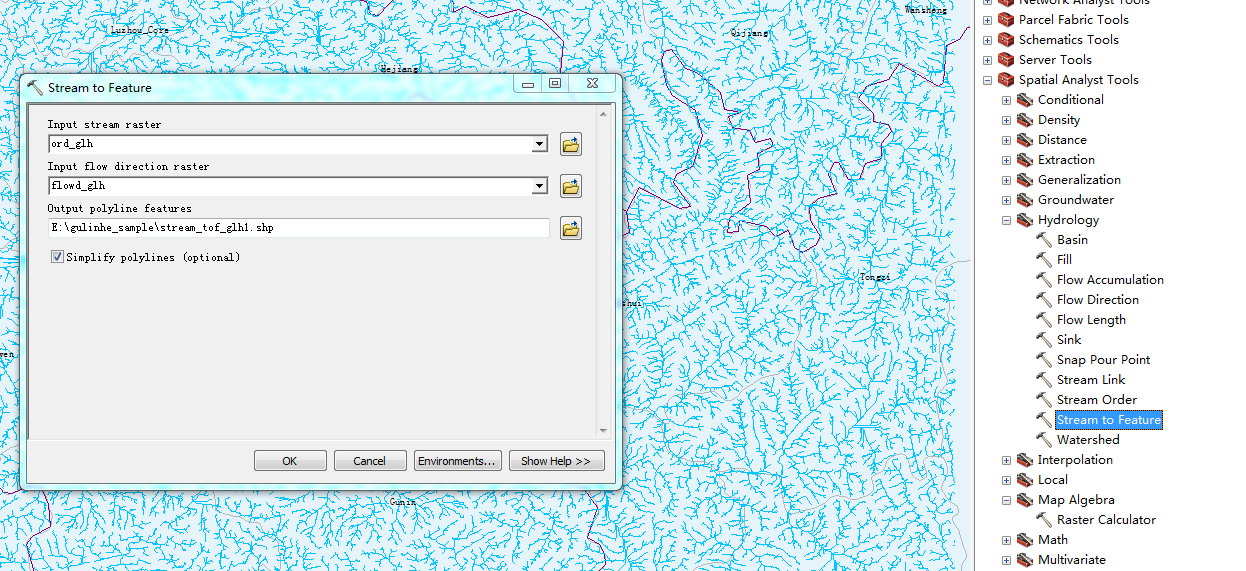The image size is (1246, 571).
Task: Expand the Math toolset
Action: (1007, 540)
